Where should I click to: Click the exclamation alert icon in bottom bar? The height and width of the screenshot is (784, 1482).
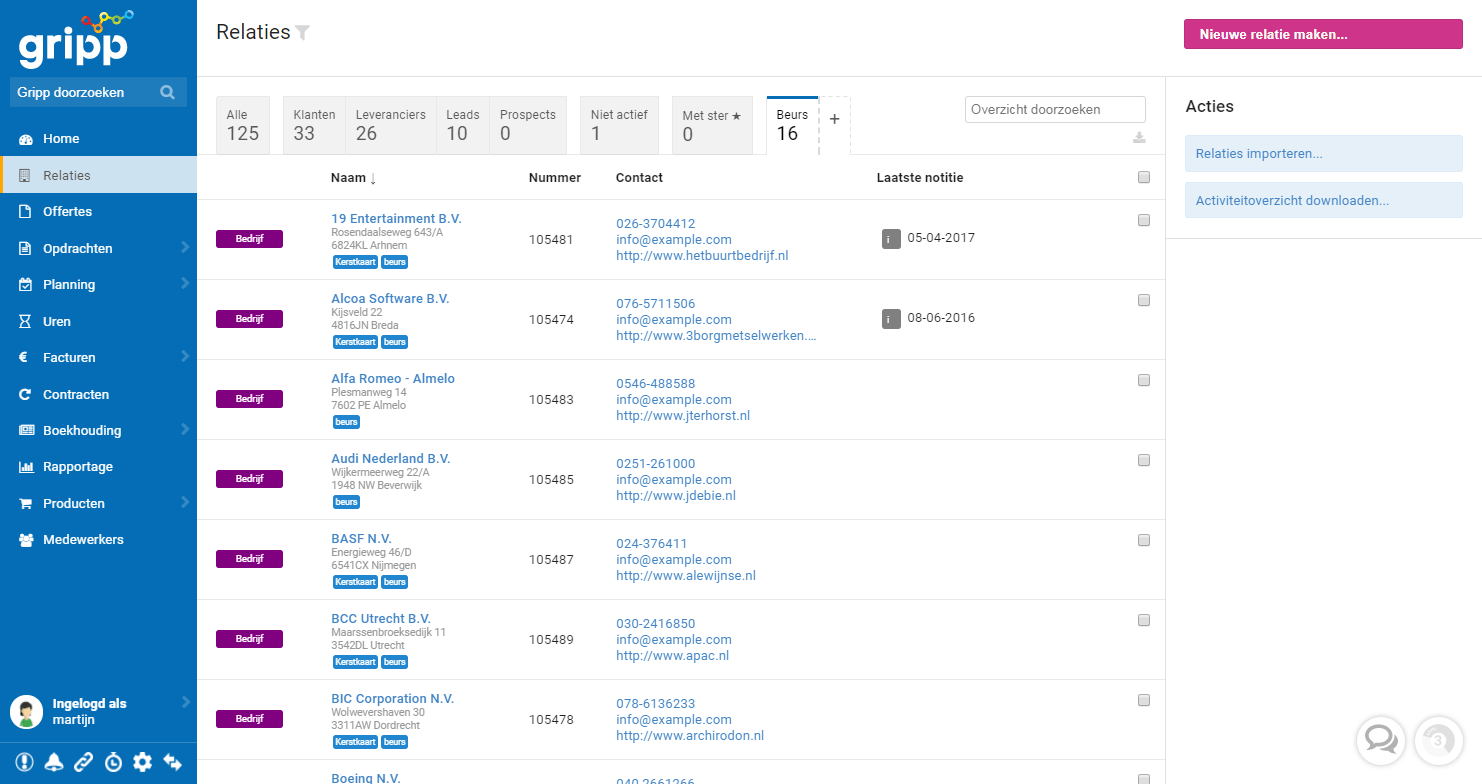click(x=24, y=763)
